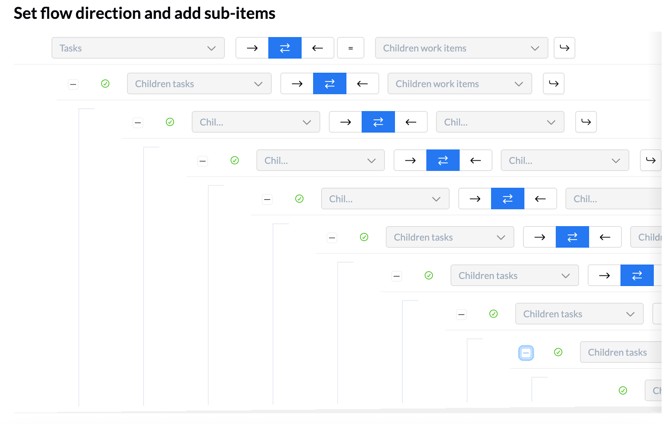
Task: Open the Tasks dropdown
Action: point(138,48)
